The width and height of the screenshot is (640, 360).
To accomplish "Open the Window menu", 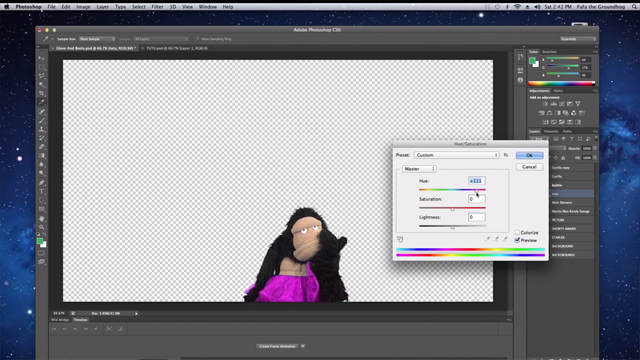I will coord(208,7).
